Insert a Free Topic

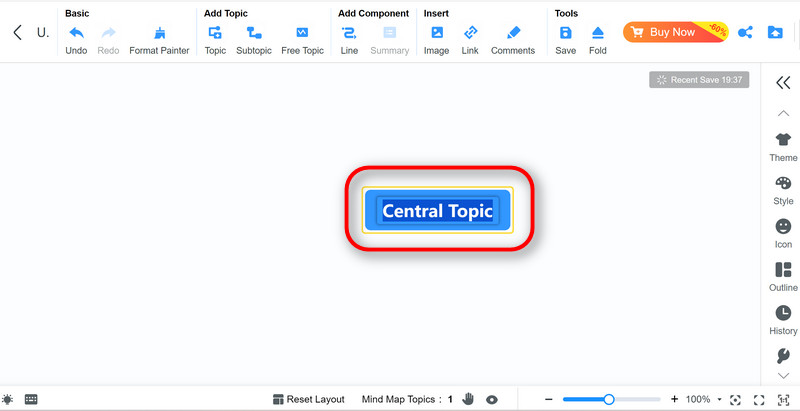tap(302, 33)
